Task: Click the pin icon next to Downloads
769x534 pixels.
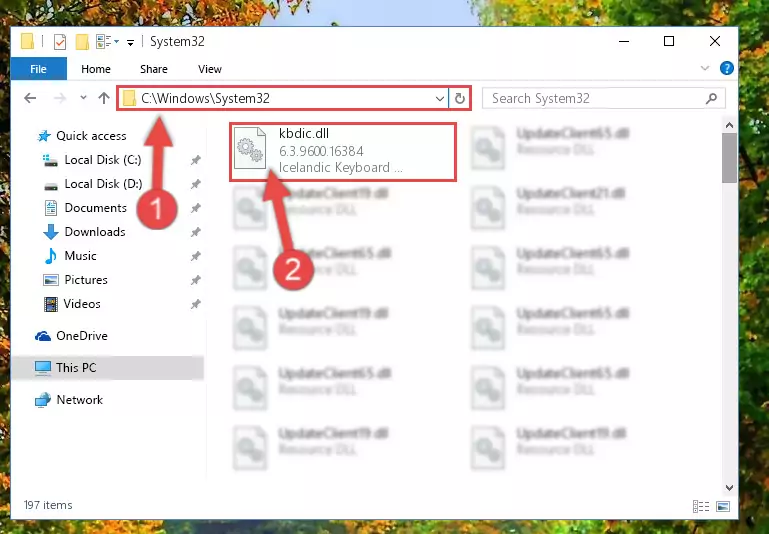Action: click(196, 232)
